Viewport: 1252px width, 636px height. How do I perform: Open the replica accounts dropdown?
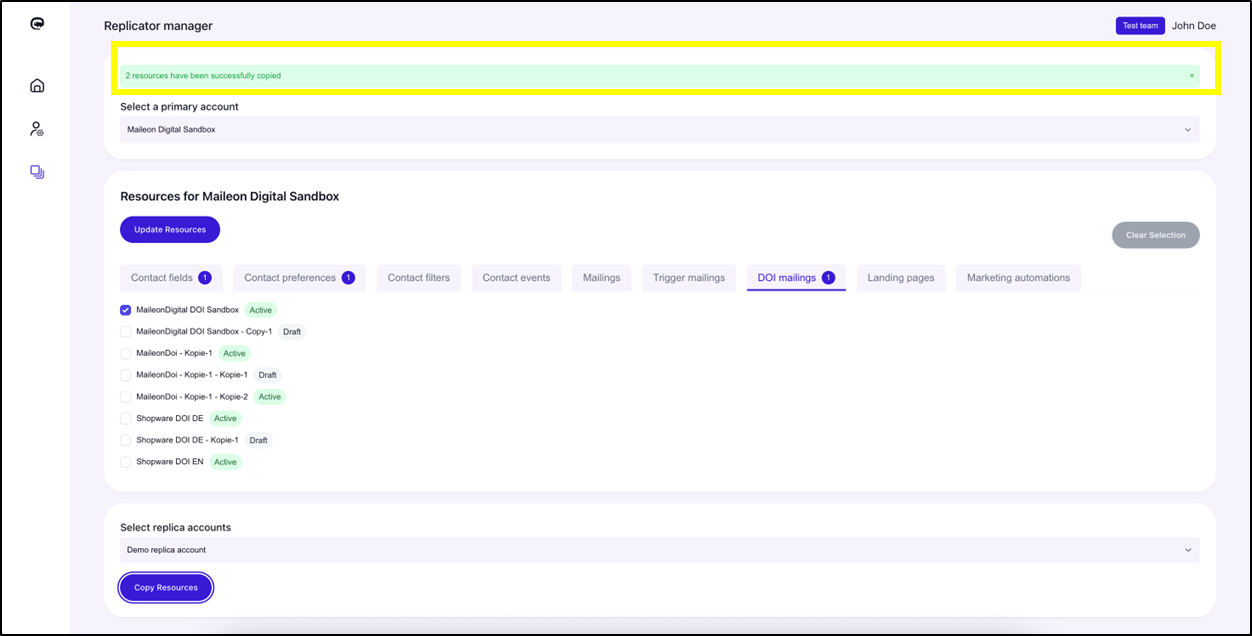tap(659, 550)
